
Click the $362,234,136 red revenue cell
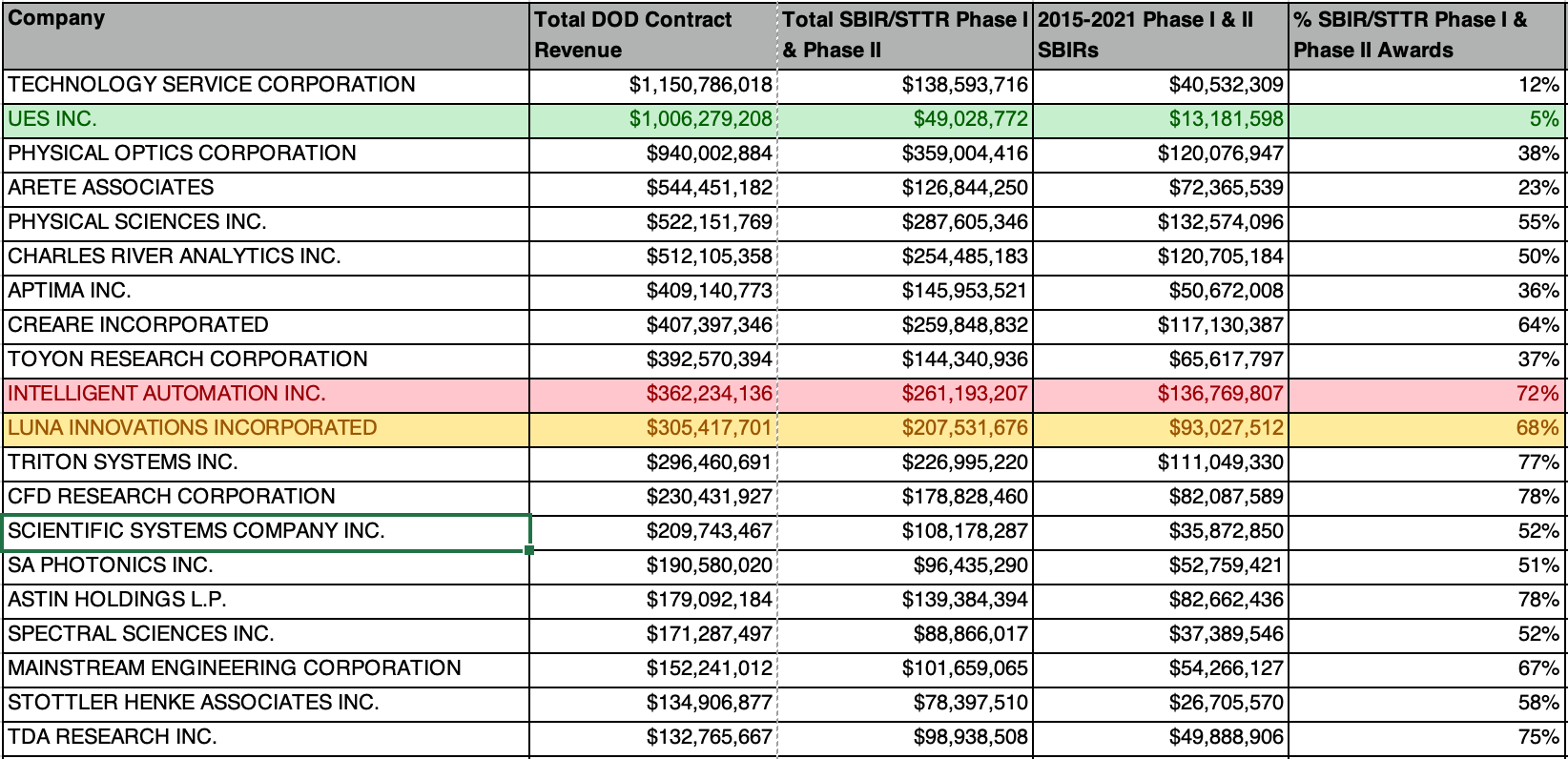[653, 395]
